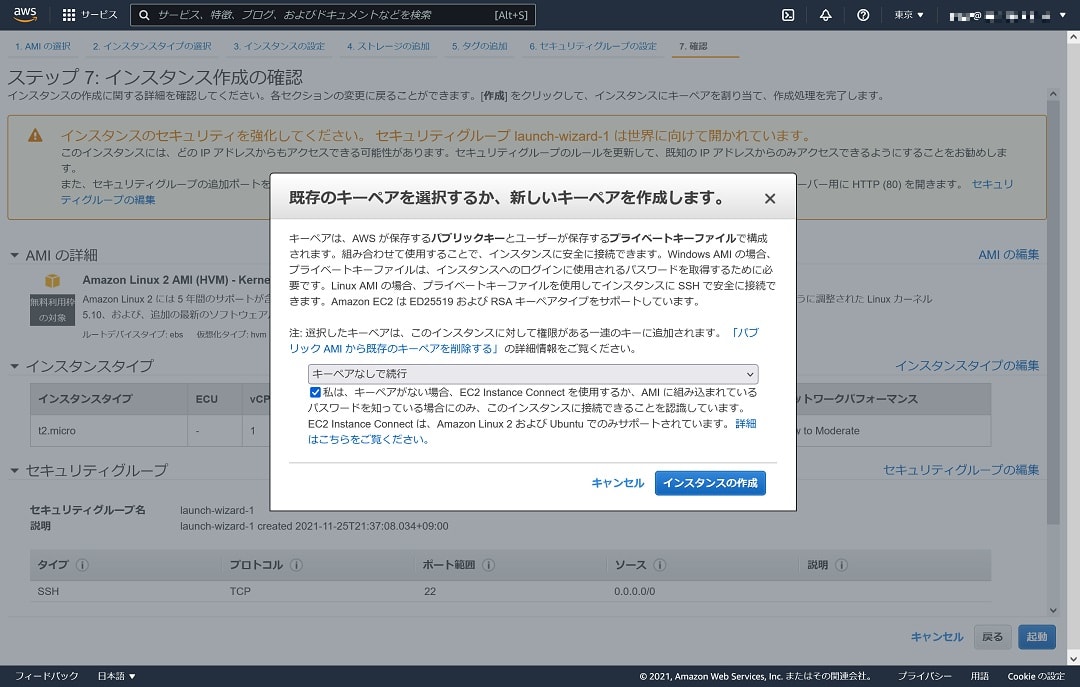Click the inner page vertical scrollbar
The width and height of the screenshot is (1080, 687).
click(x=1052, y=314)
